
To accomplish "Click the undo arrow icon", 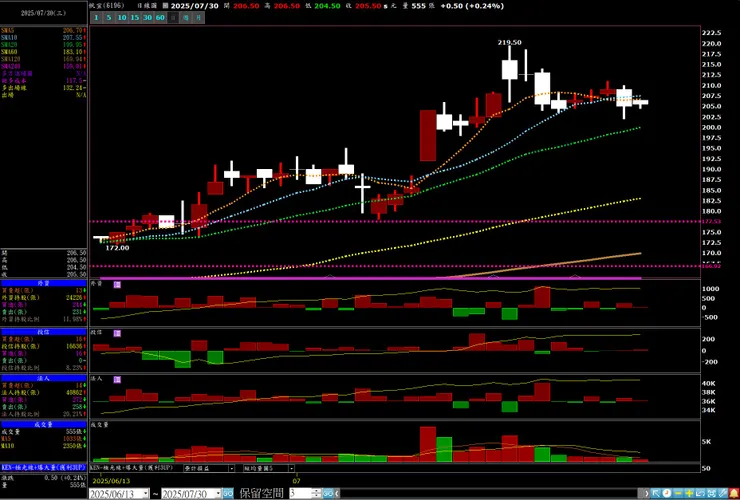I will point(700,493).
